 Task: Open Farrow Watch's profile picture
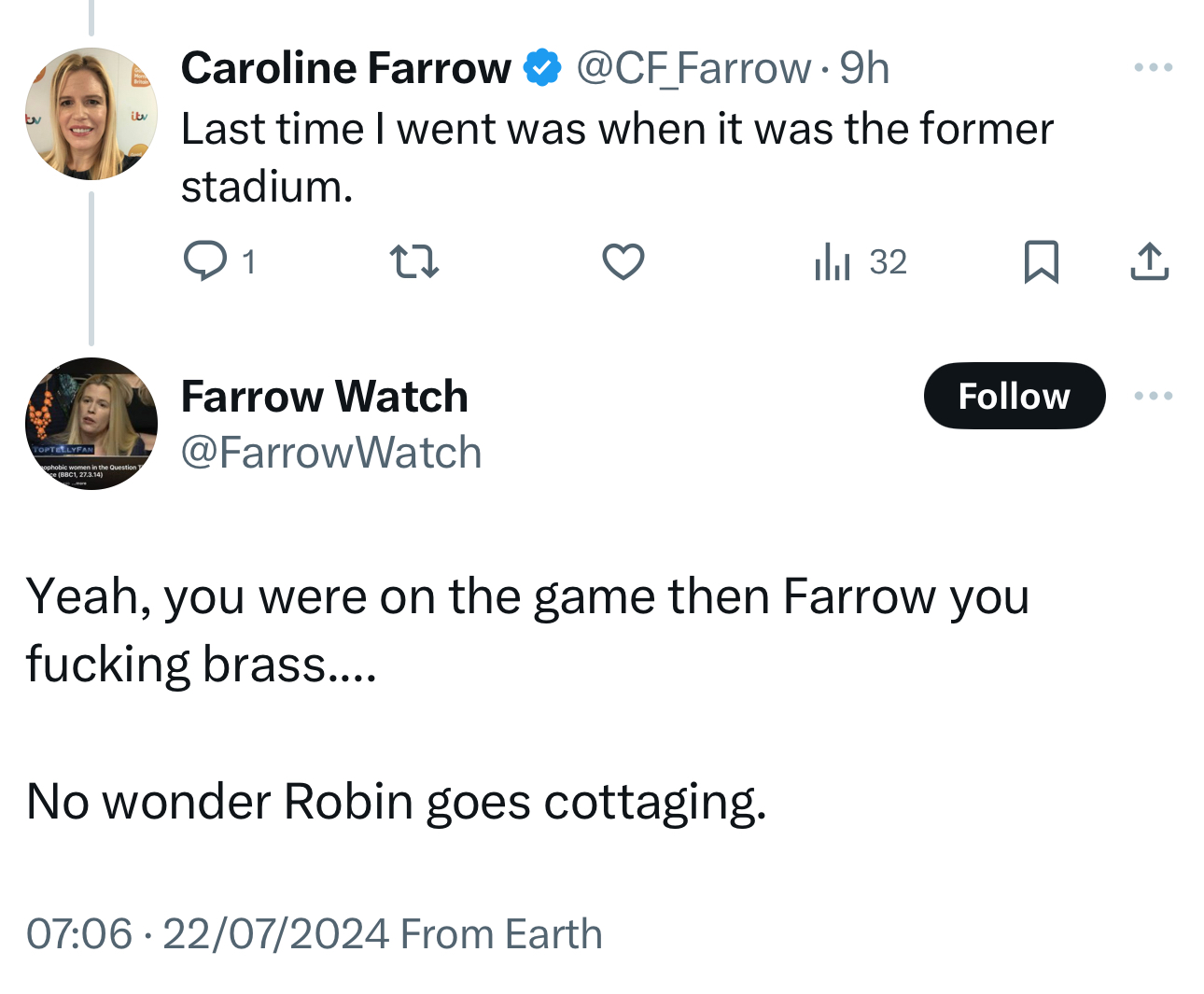[x=91, y=424]
